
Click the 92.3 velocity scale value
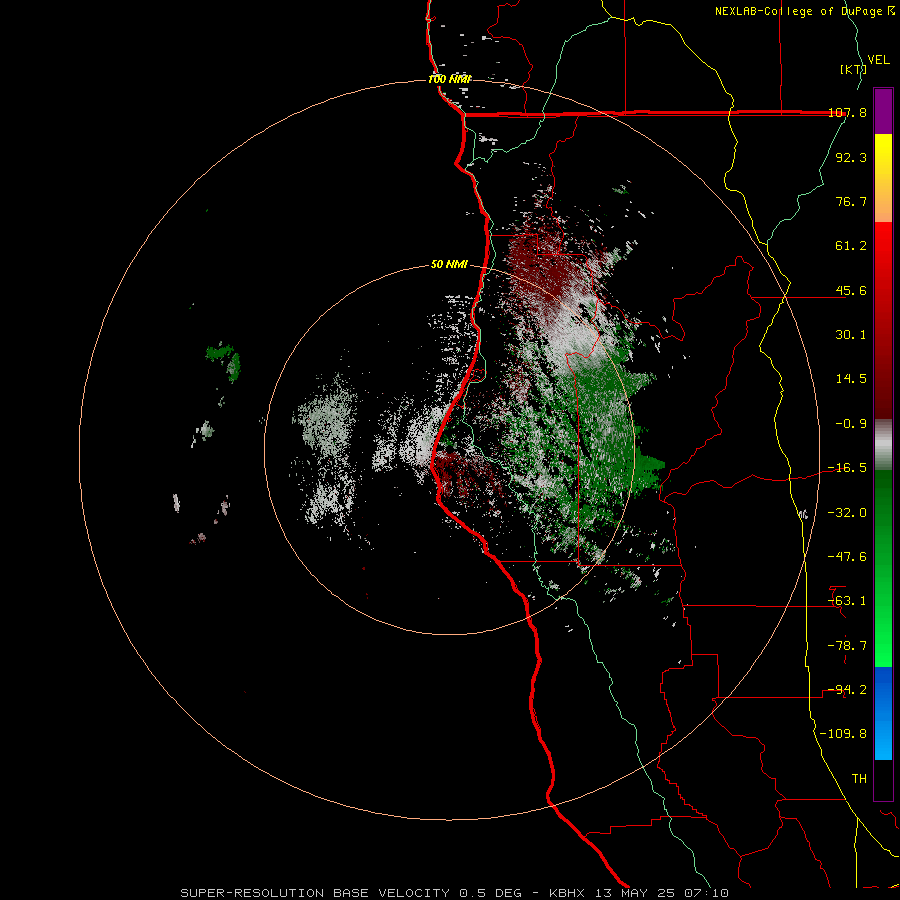(x=851, y=157)
